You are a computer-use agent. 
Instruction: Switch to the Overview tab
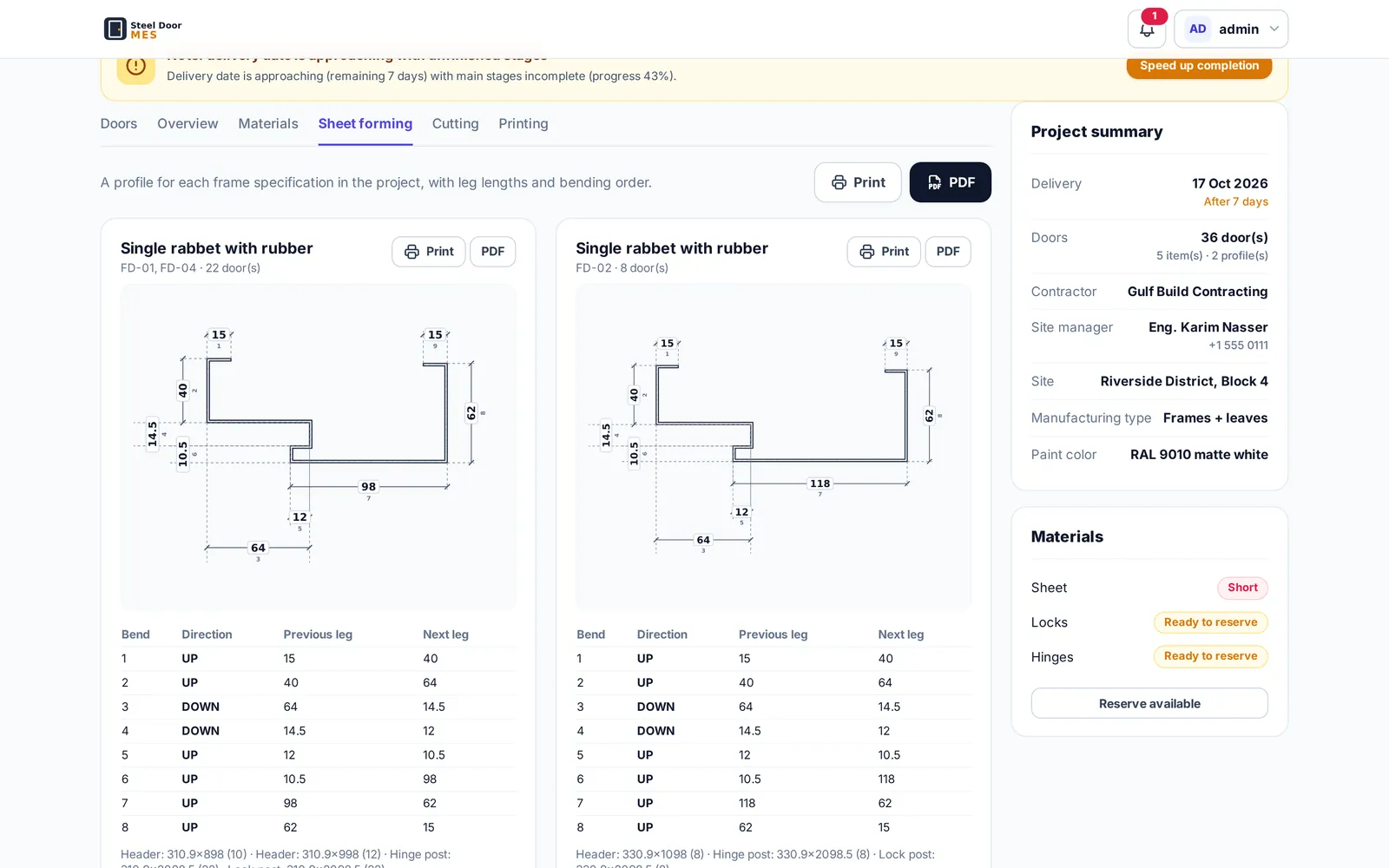point(188,123)
